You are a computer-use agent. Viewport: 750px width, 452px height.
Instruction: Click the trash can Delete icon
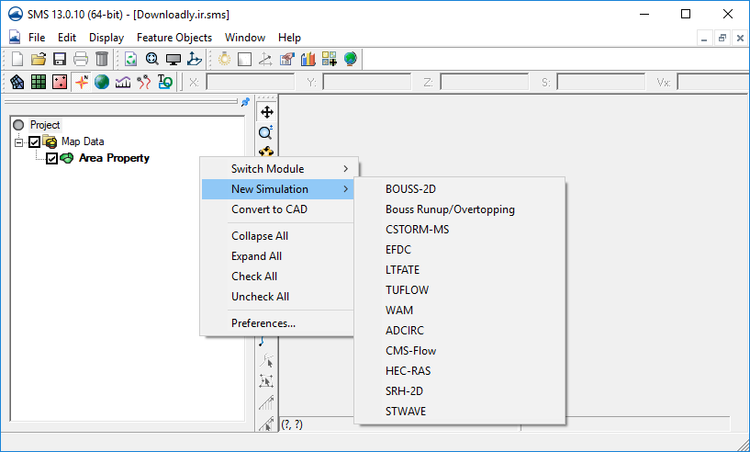[x=101, y=60]
